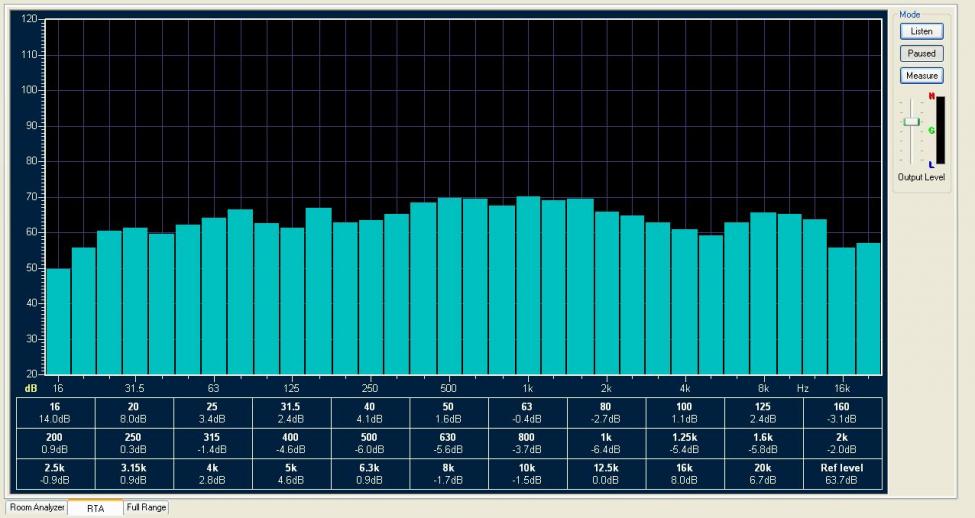The image size is (975, 518).
Task: Click the Ref level 63.7dB cell
Action: pyautogui.click(x=842, y=474)
